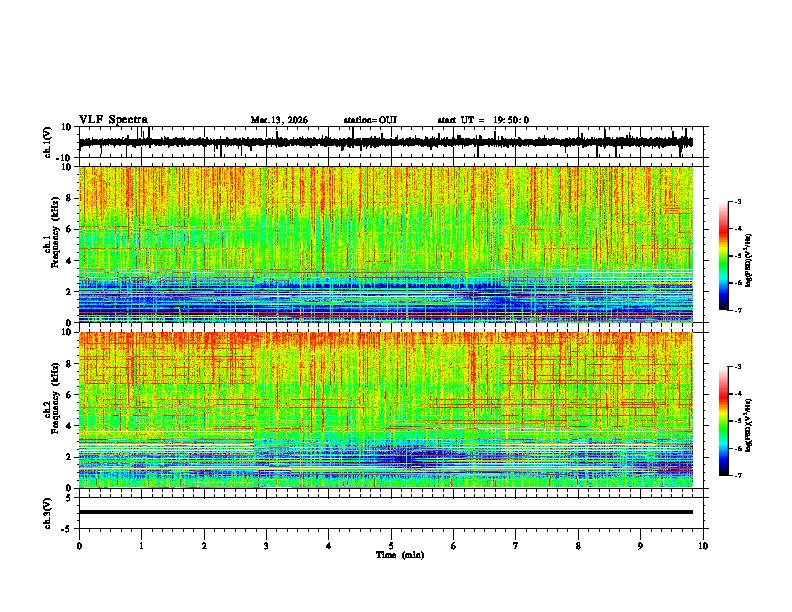
Task: Click time axis tick label "5"
Action: (391, 546)
